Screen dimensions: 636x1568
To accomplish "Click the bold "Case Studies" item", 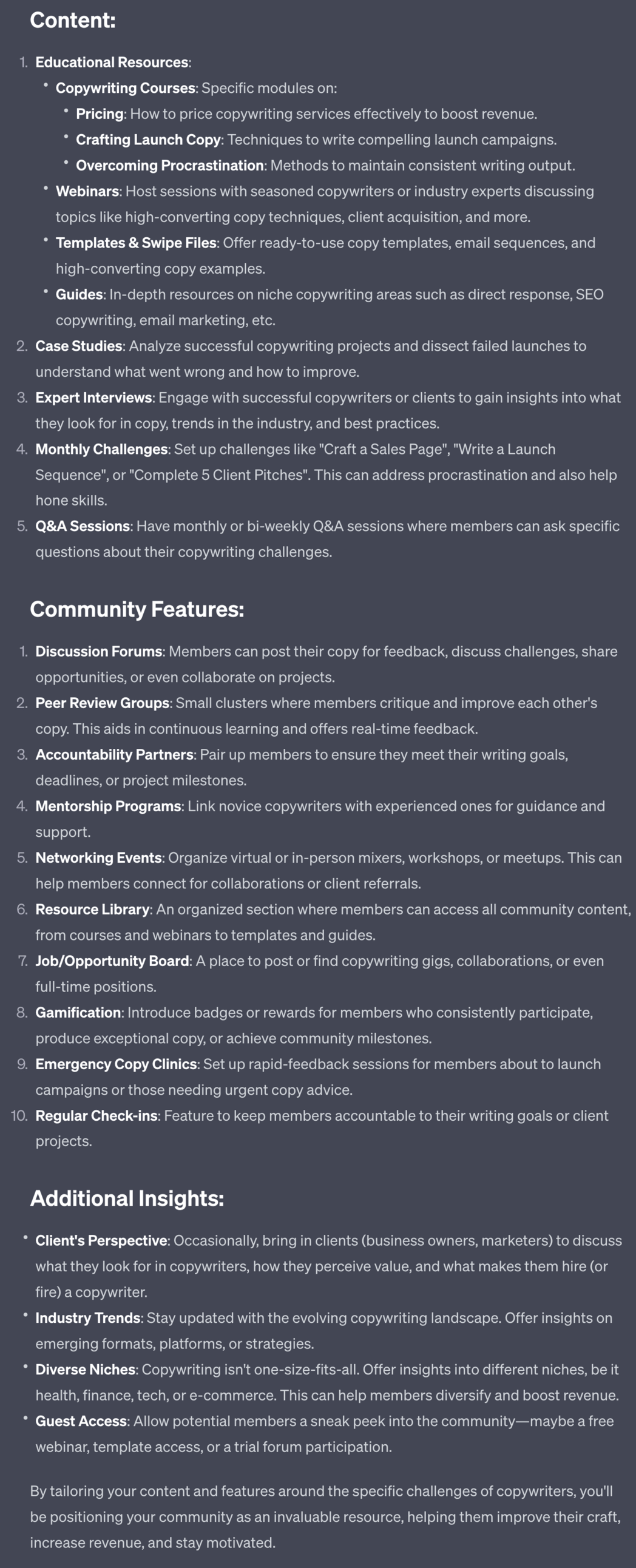I will (78, 346).
